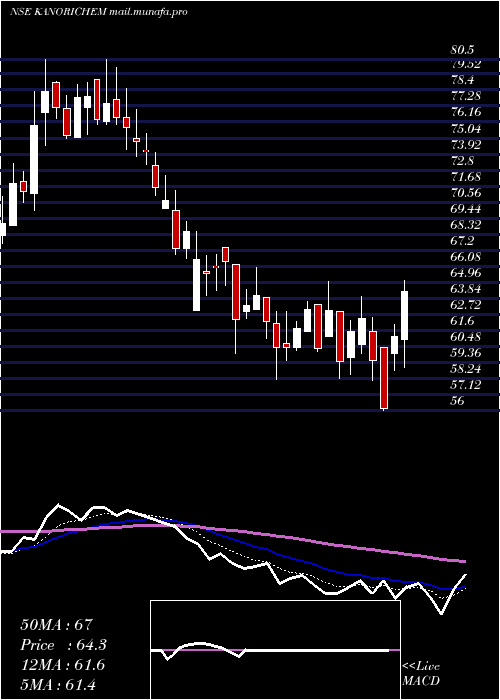Click the 77.28 price axis label
Viewport: 500px width, 700px height.
click(466, 96)
